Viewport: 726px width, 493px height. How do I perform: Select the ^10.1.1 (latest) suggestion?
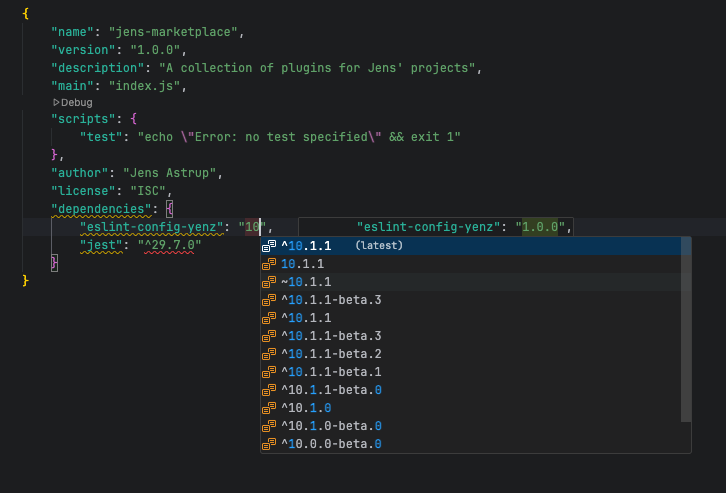476,245
